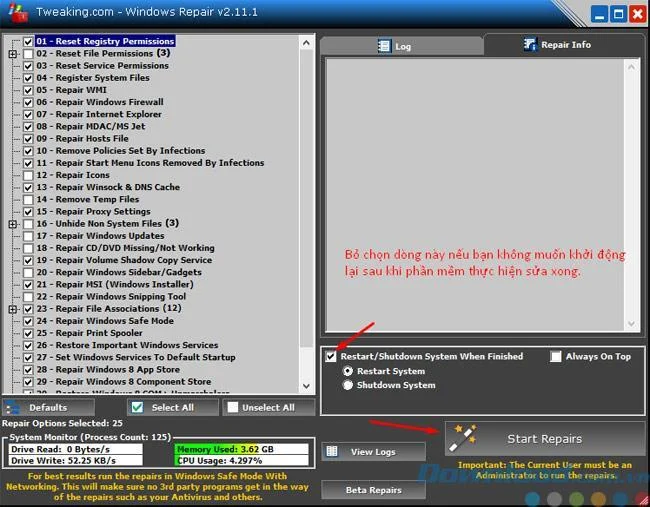
Task: Open Beta Repairs
Action: click(x=374, y=490)
